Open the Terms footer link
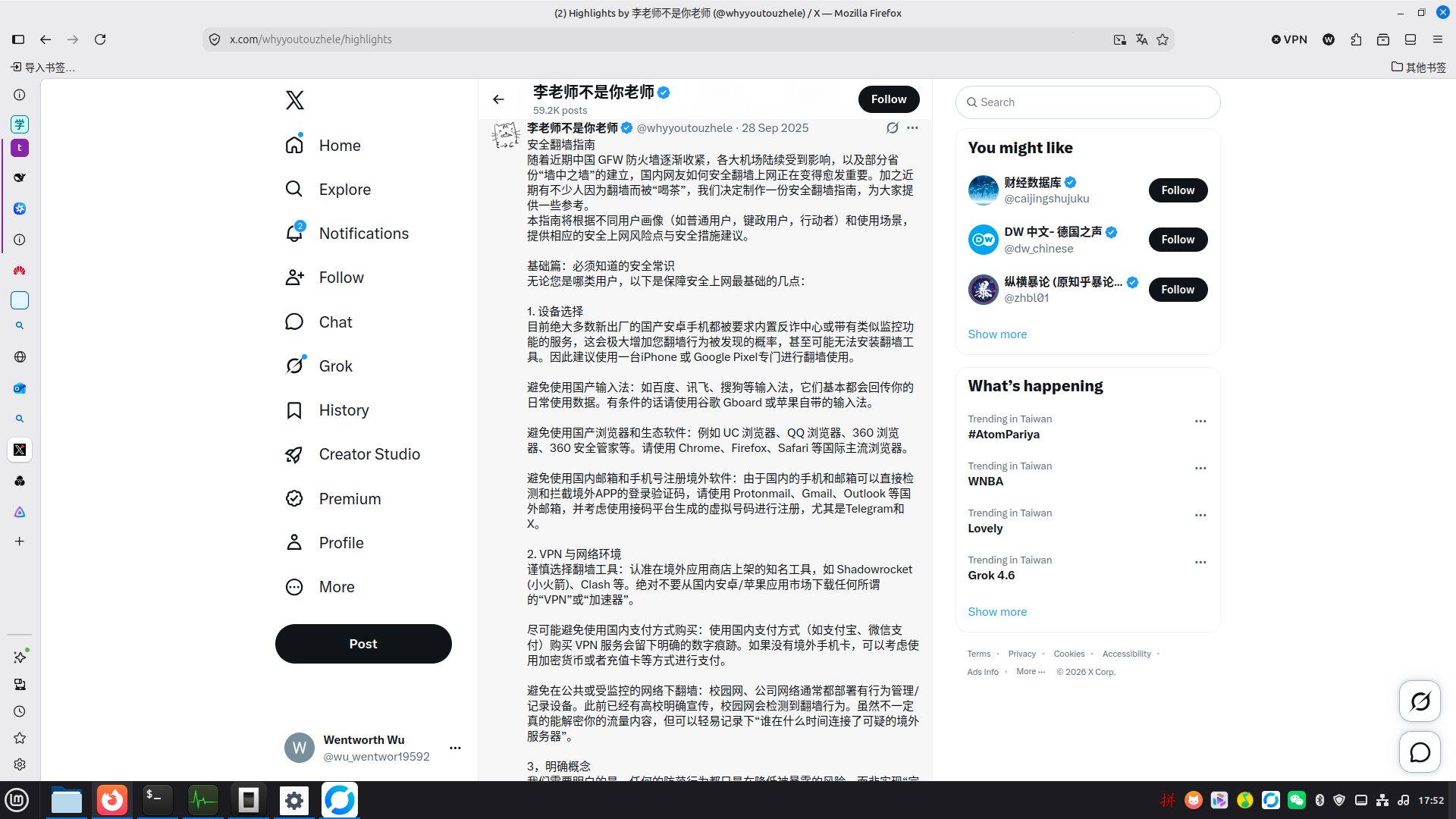Image resolution: width=1456 pixels, height=819 pixels. (x=978, y=654)
